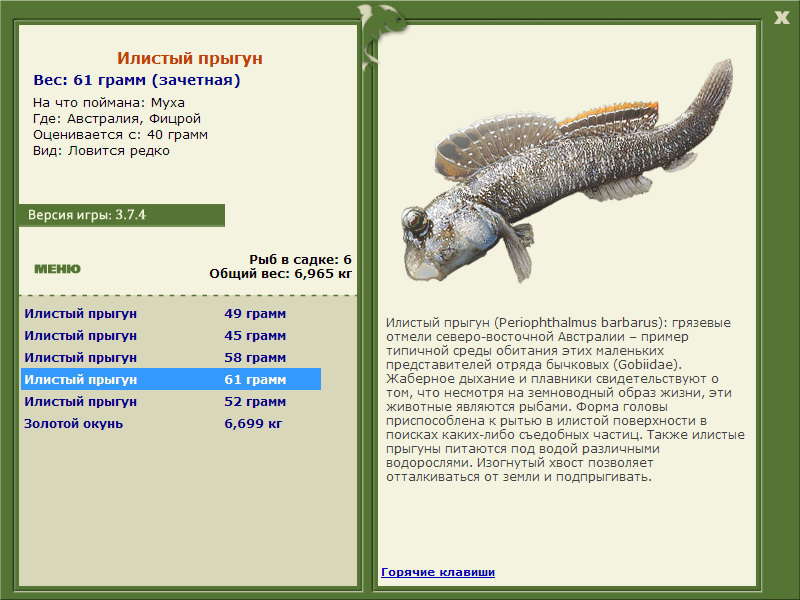The image size is (800, 600).
Task: Close the fish keepnet window with X
Action: (781, 18)
